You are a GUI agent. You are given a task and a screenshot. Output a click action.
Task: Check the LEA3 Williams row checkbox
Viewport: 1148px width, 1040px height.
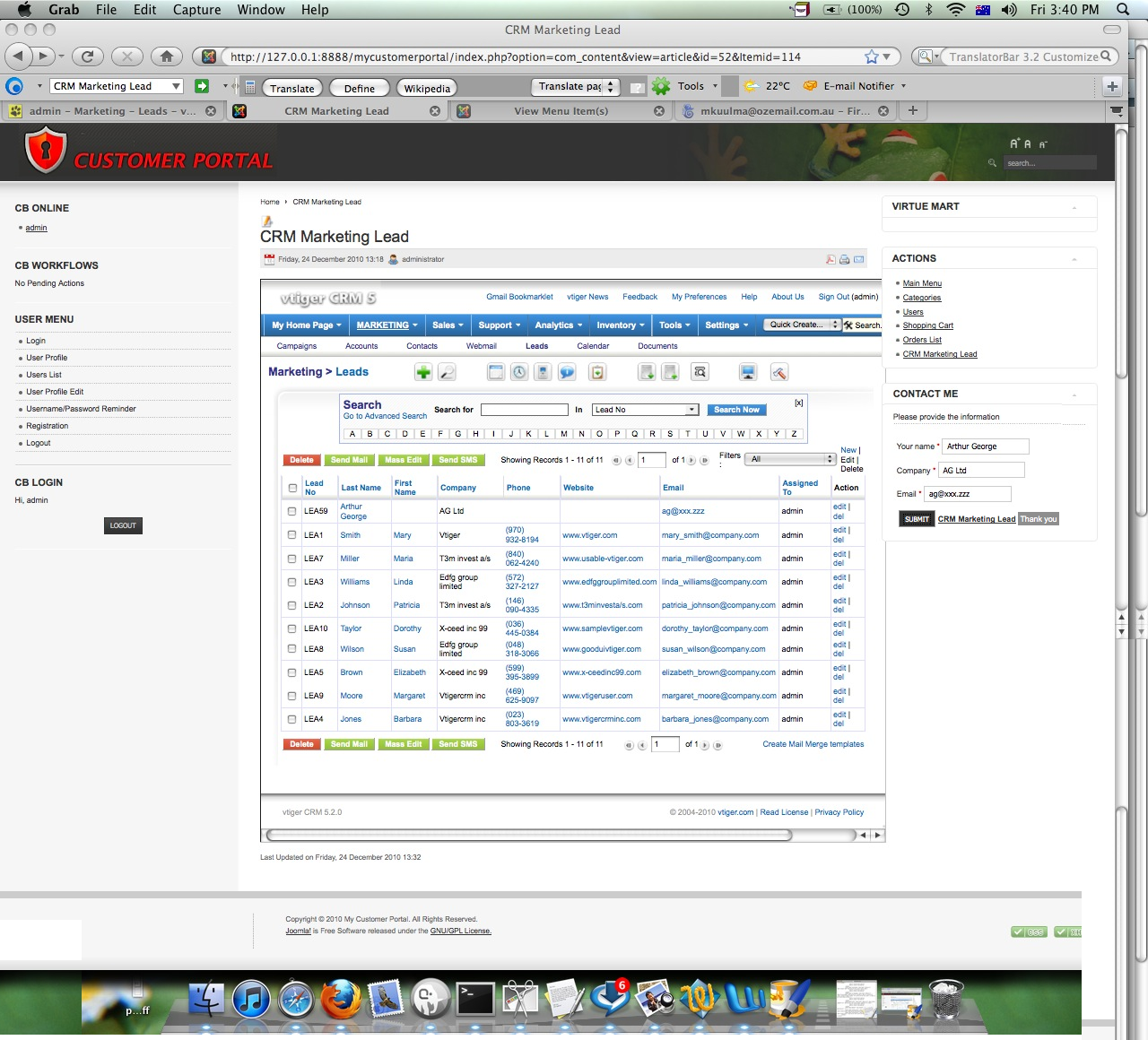[291, 581]
